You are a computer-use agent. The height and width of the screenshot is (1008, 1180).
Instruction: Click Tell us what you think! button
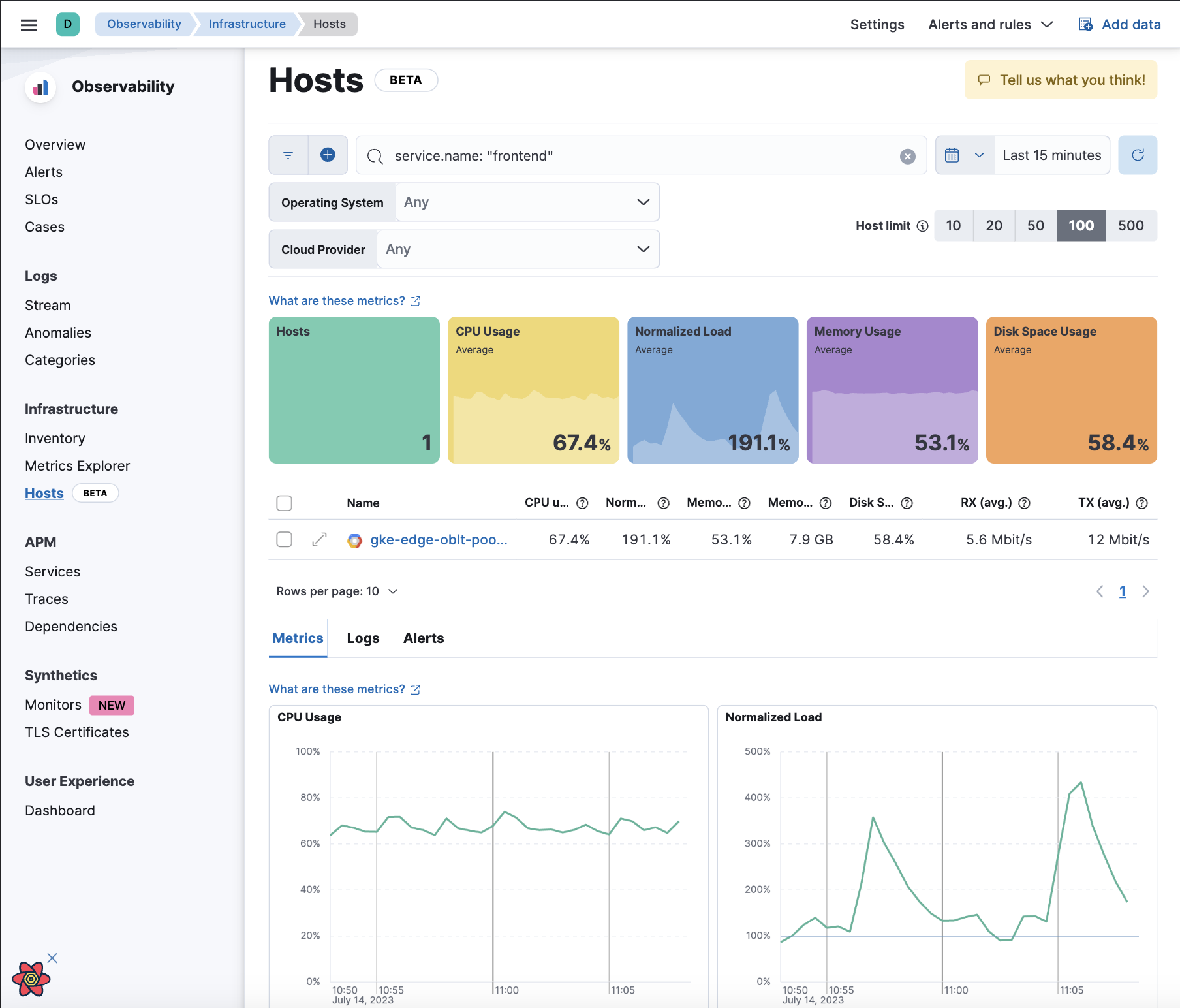[1061, 80]
